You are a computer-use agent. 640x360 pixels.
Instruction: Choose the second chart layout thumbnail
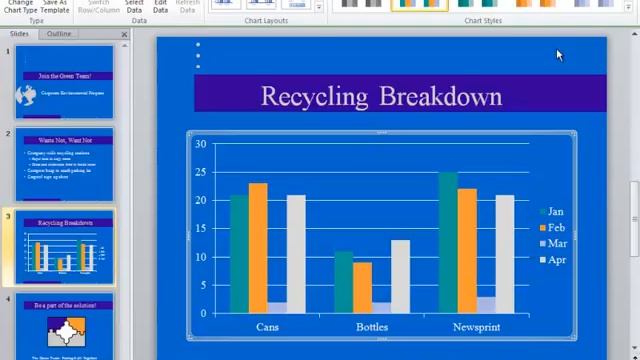tap(261, 4)
